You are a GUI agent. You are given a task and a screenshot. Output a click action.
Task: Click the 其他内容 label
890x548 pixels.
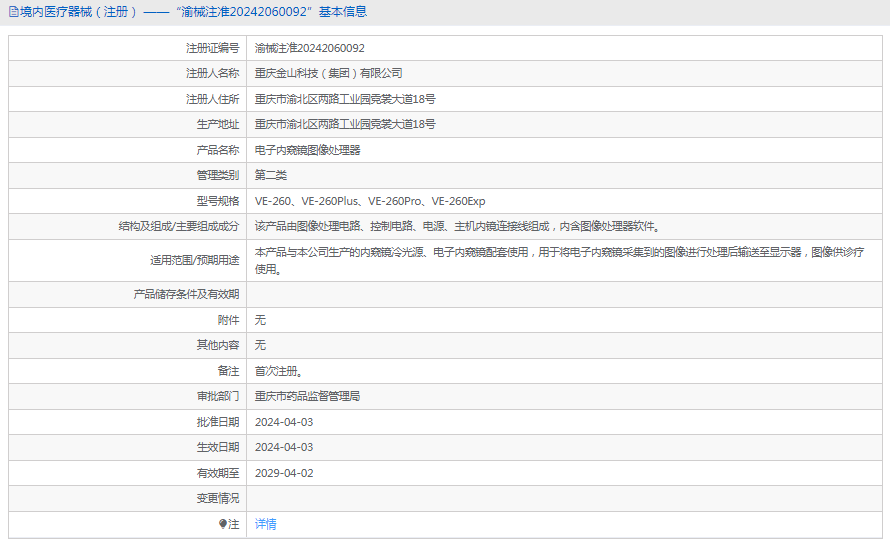[218, 345]
